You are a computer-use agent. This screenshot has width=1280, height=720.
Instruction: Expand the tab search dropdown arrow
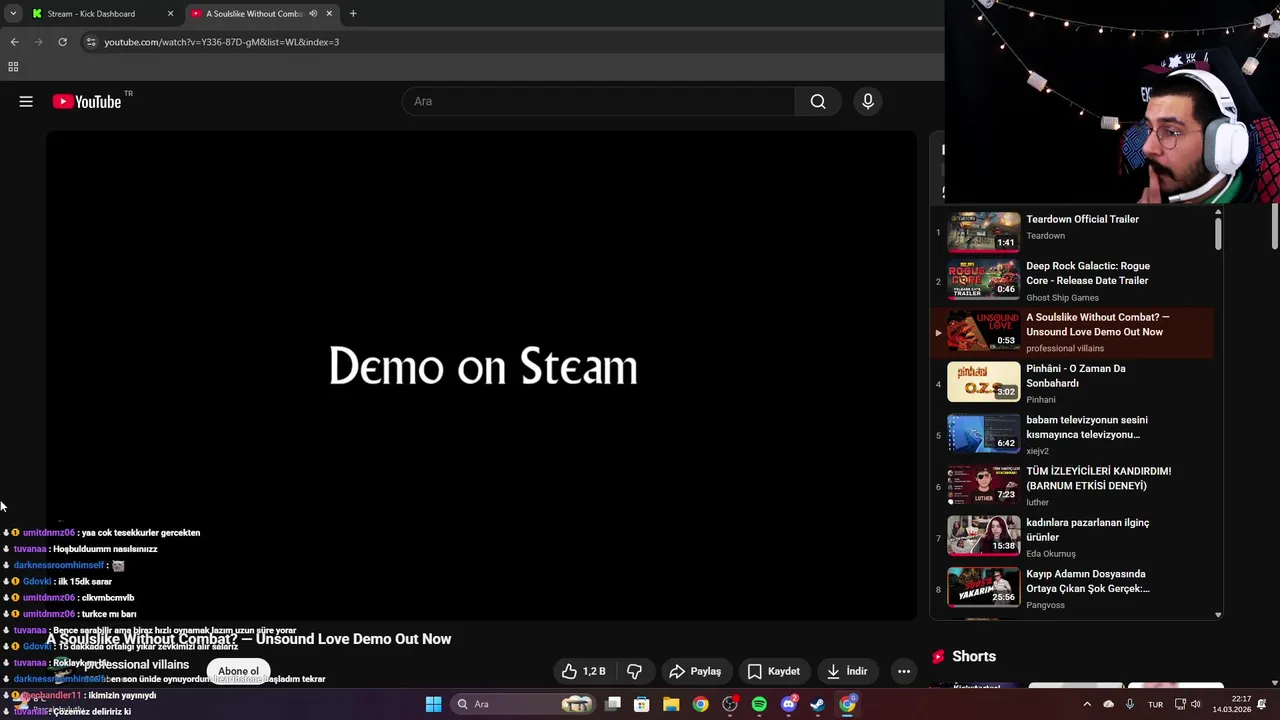pos(13,14)
